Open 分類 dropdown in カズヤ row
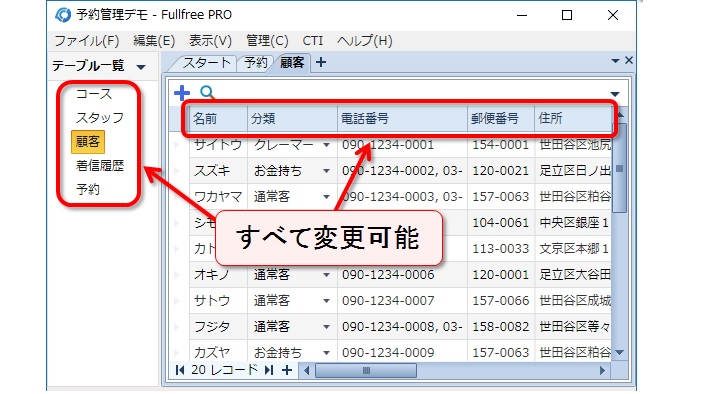The image size is (701, 394). [x=326, y=352]
